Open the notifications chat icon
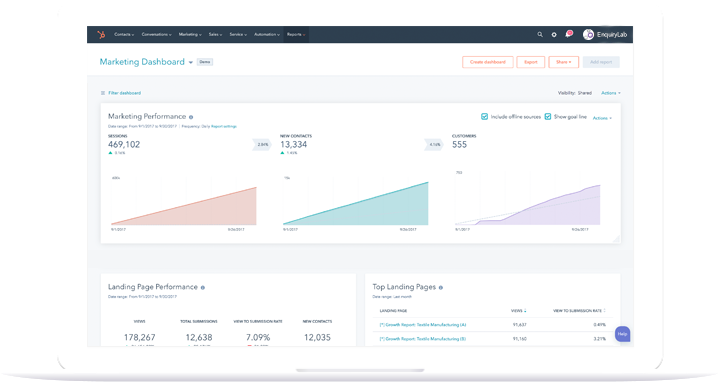Screen dimensions: 719x382 (569, 34)
